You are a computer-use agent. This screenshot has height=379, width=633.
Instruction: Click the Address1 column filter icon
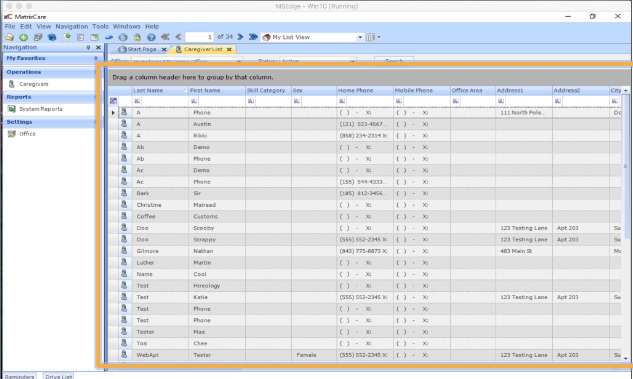[501, 101]
